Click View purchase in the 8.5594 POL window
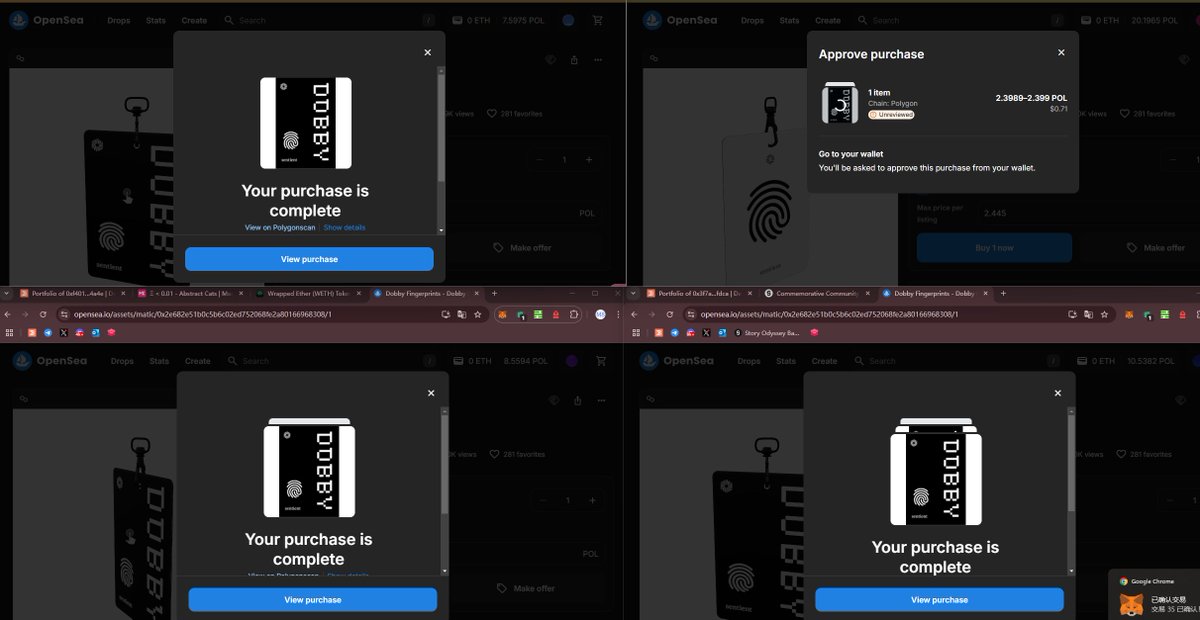 313,600
